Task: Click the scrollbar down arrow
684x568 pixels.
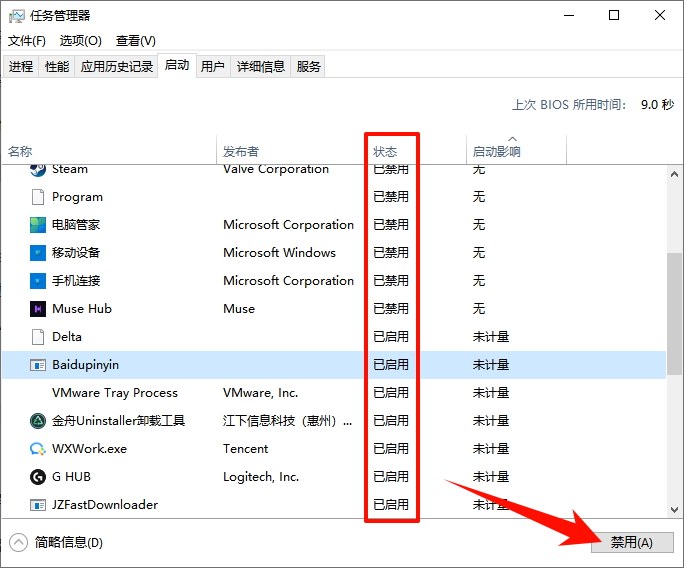Action: click(674, 510)
